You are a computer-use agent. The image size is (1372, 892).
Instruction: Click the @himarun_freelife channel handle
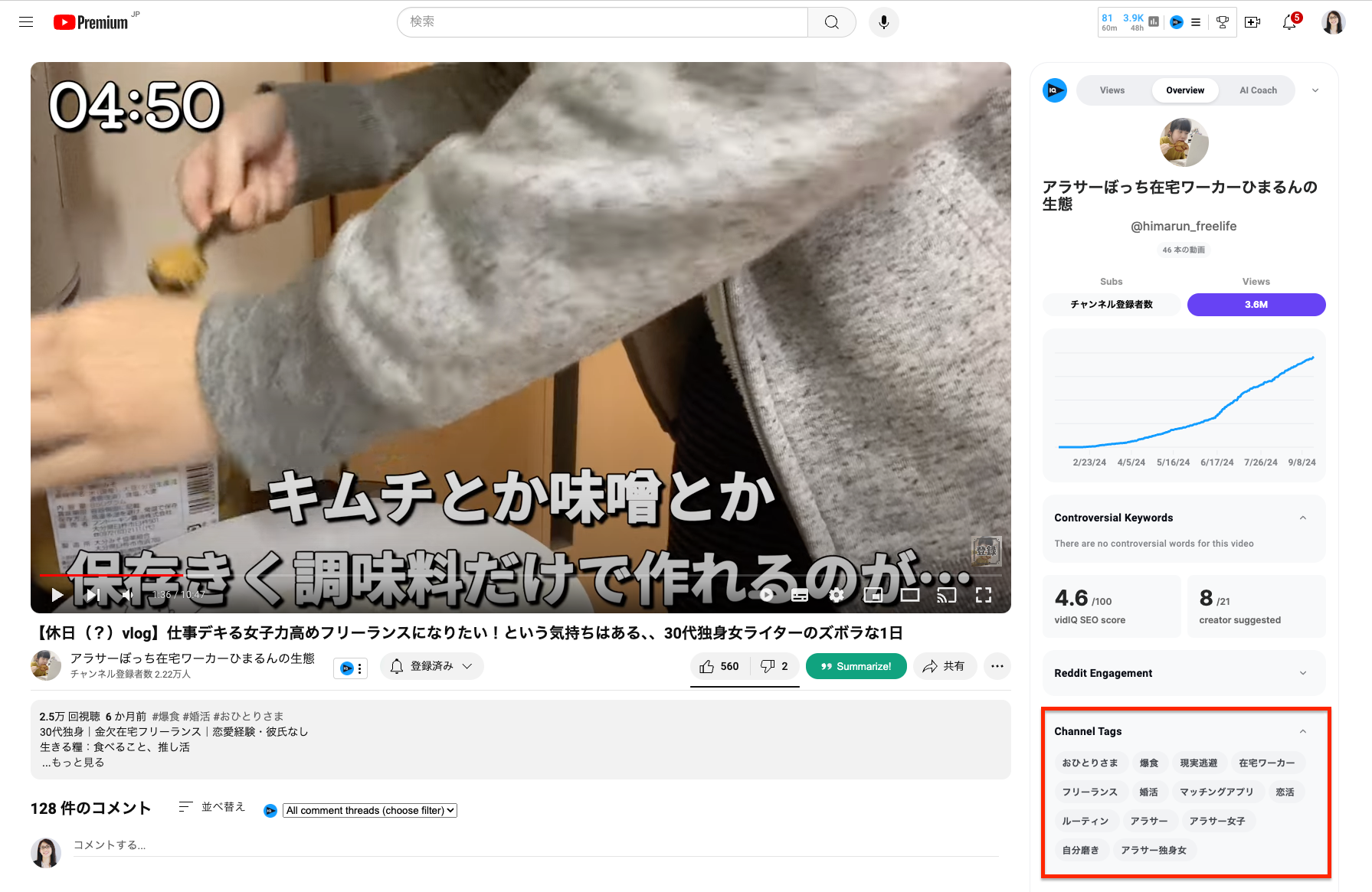[x=1184, y=227]
